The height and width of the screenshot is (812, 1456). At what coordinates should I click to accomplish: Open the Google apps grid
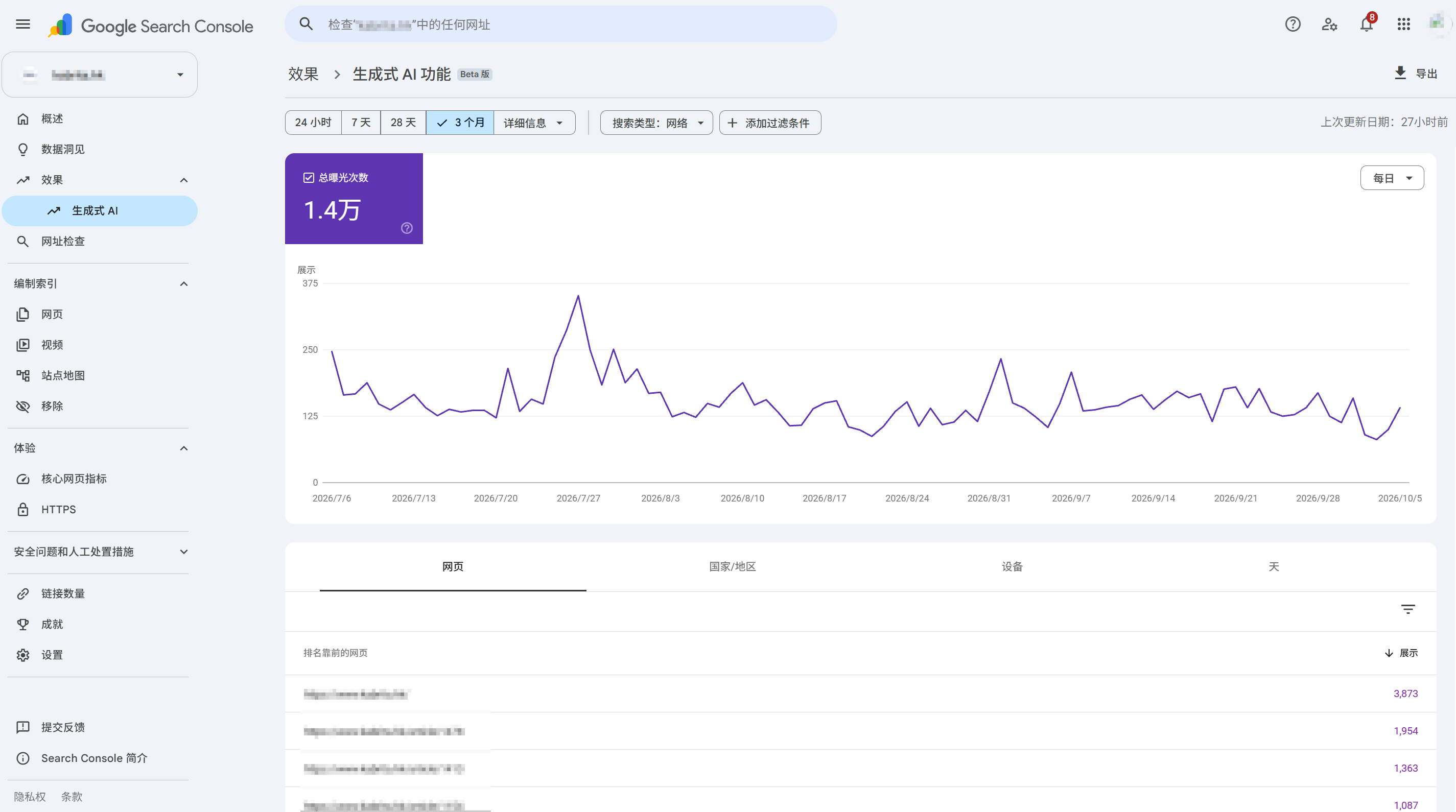[x=1403, y=25]
